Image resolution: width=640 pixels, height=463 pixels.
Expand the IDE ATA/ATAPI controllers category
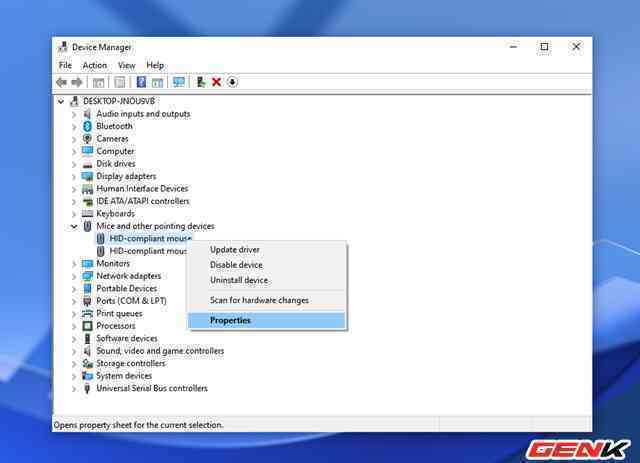coord(74,202)
